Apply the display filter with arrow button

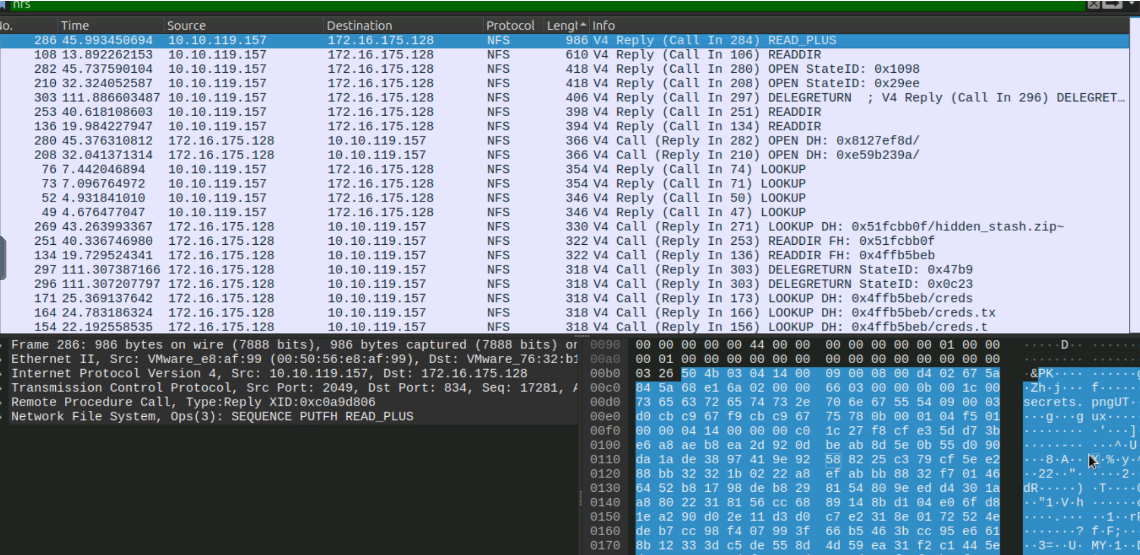tap(1110, 5)
